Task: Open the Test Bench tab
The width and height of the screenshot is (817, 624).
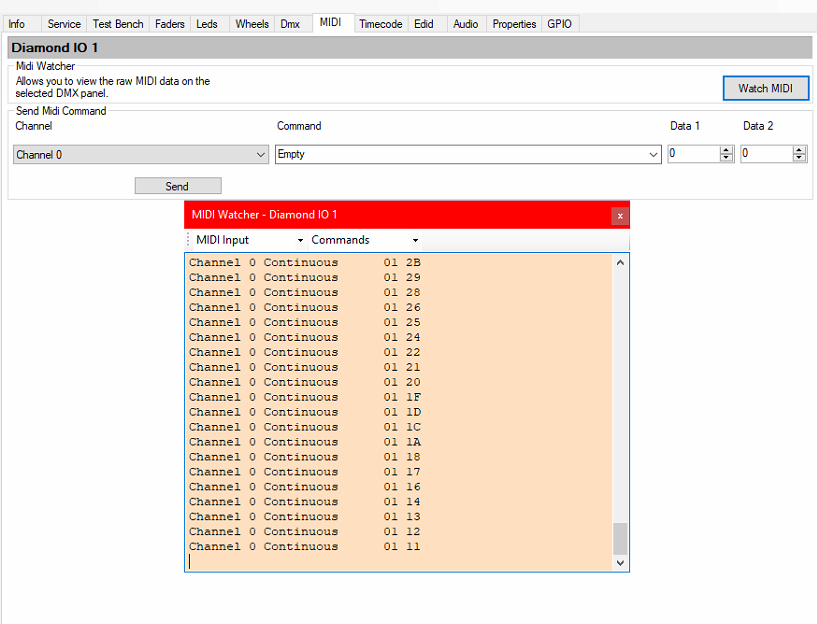Action: click(118, 24)
